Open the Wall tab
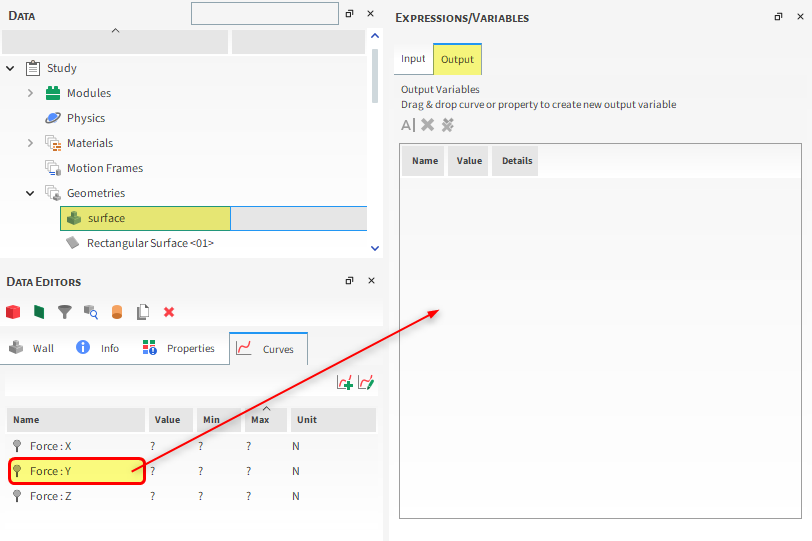The image size is (812, 541). pyautogui.click(x=32, y=348)
